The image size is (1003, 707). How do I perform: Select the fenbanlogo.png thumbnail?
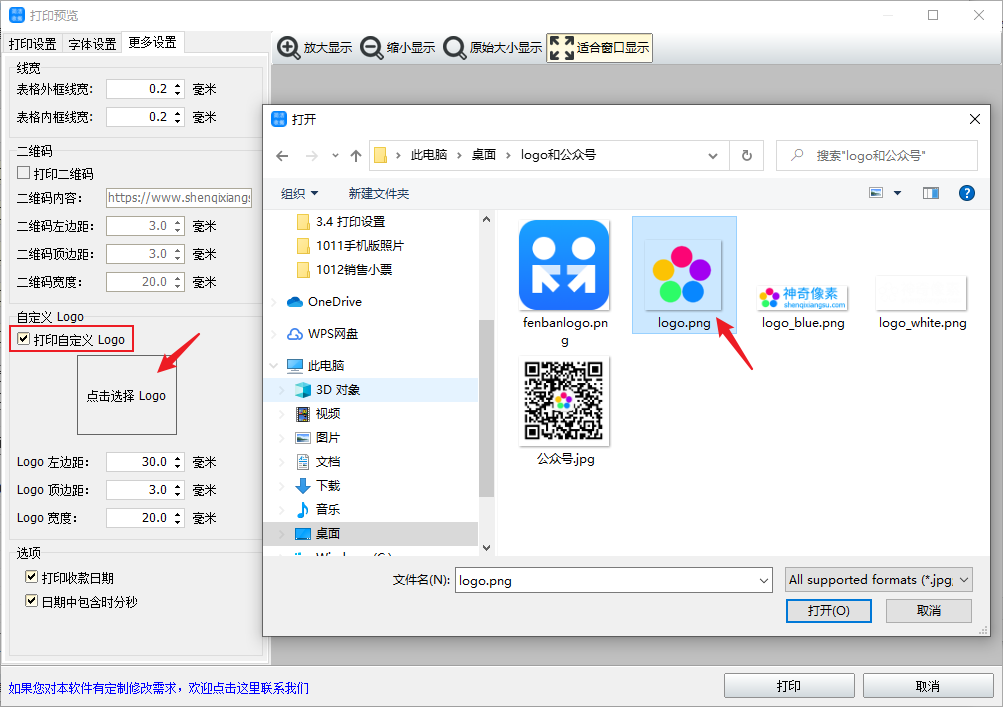tap(564, 266)
